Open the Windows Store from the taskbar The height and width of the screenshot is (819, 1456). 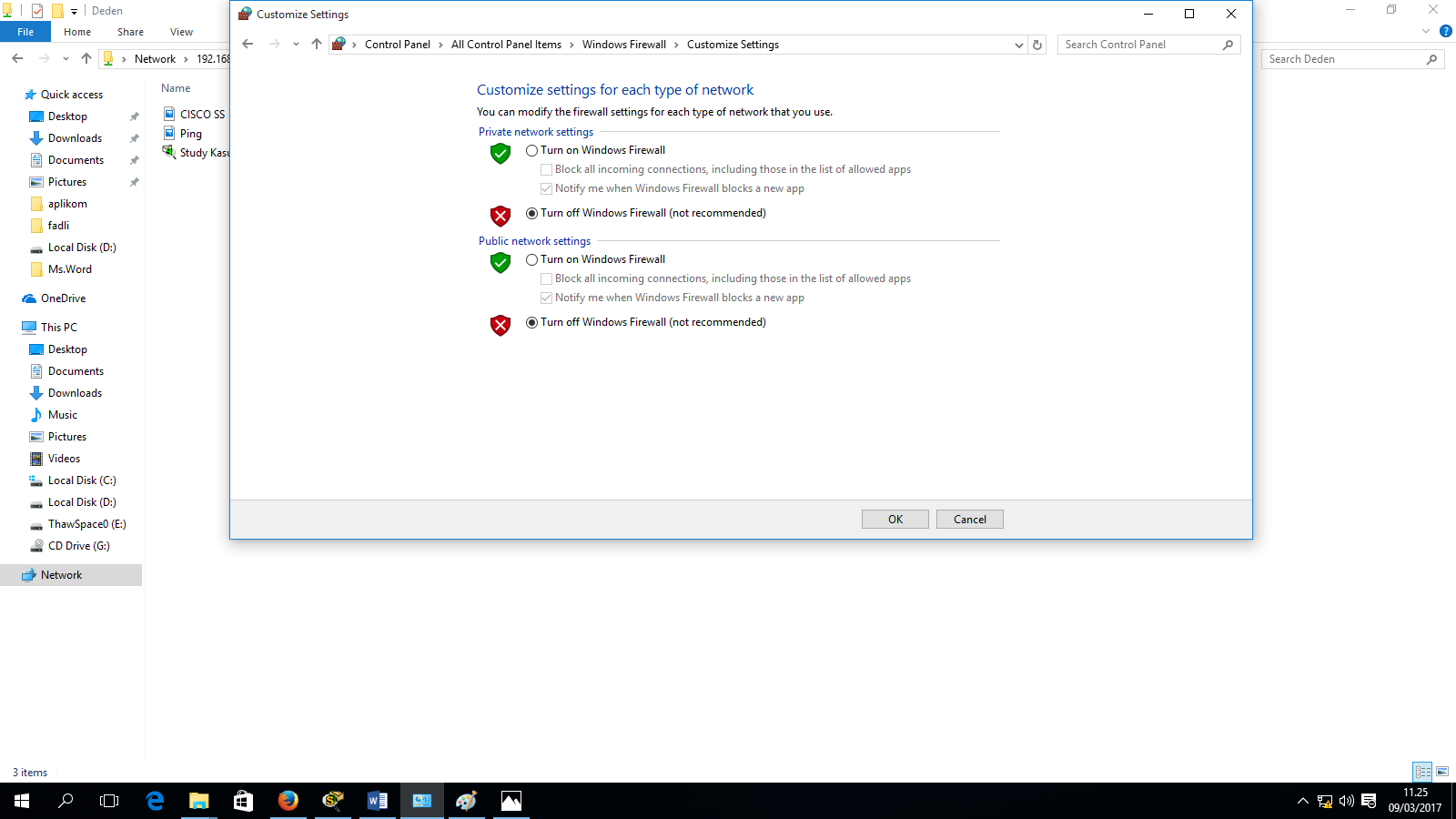tap(243, 801)
